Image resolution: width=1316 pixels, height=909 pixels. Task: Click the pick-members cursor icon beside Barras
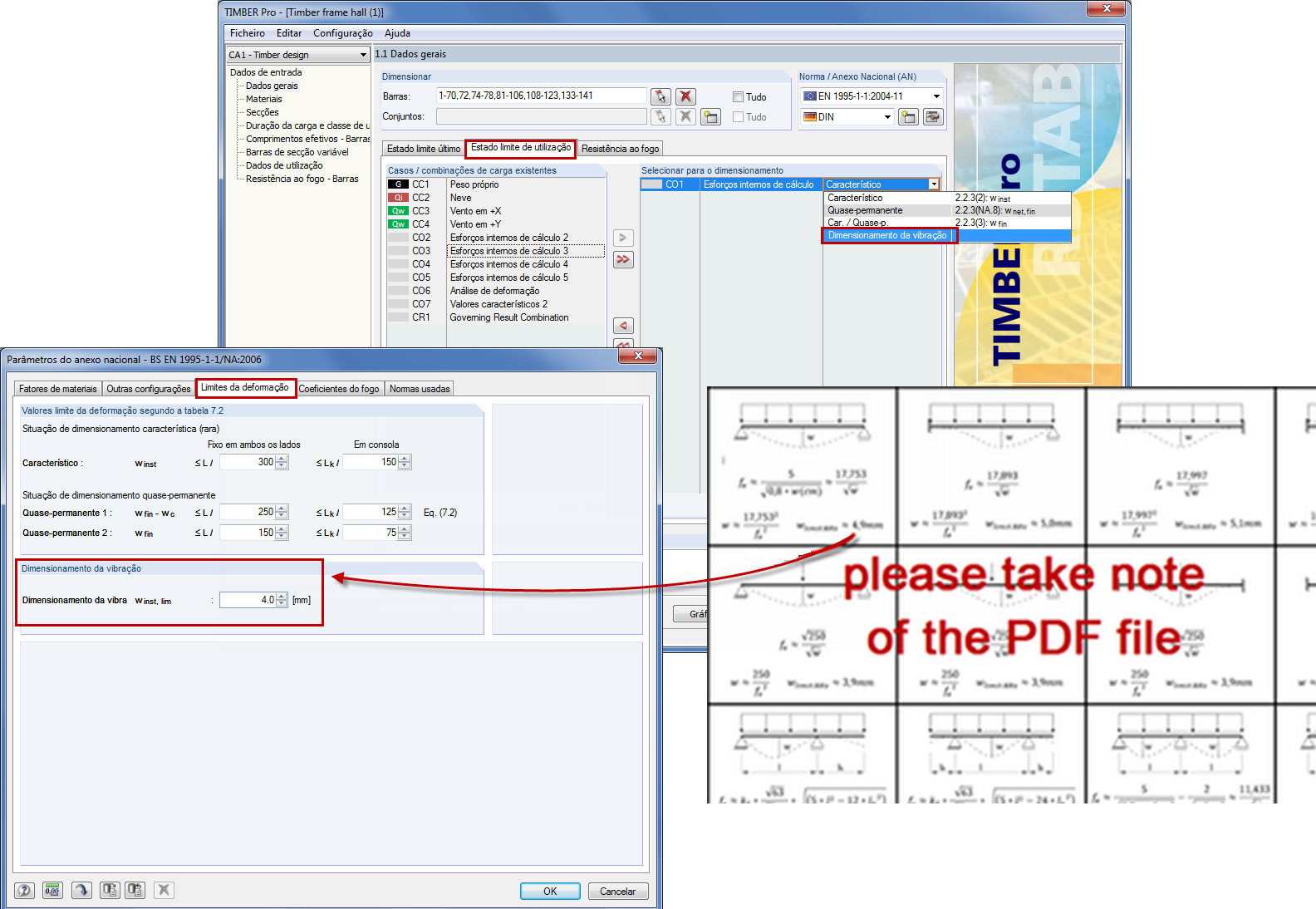click(x=660, y=96)
